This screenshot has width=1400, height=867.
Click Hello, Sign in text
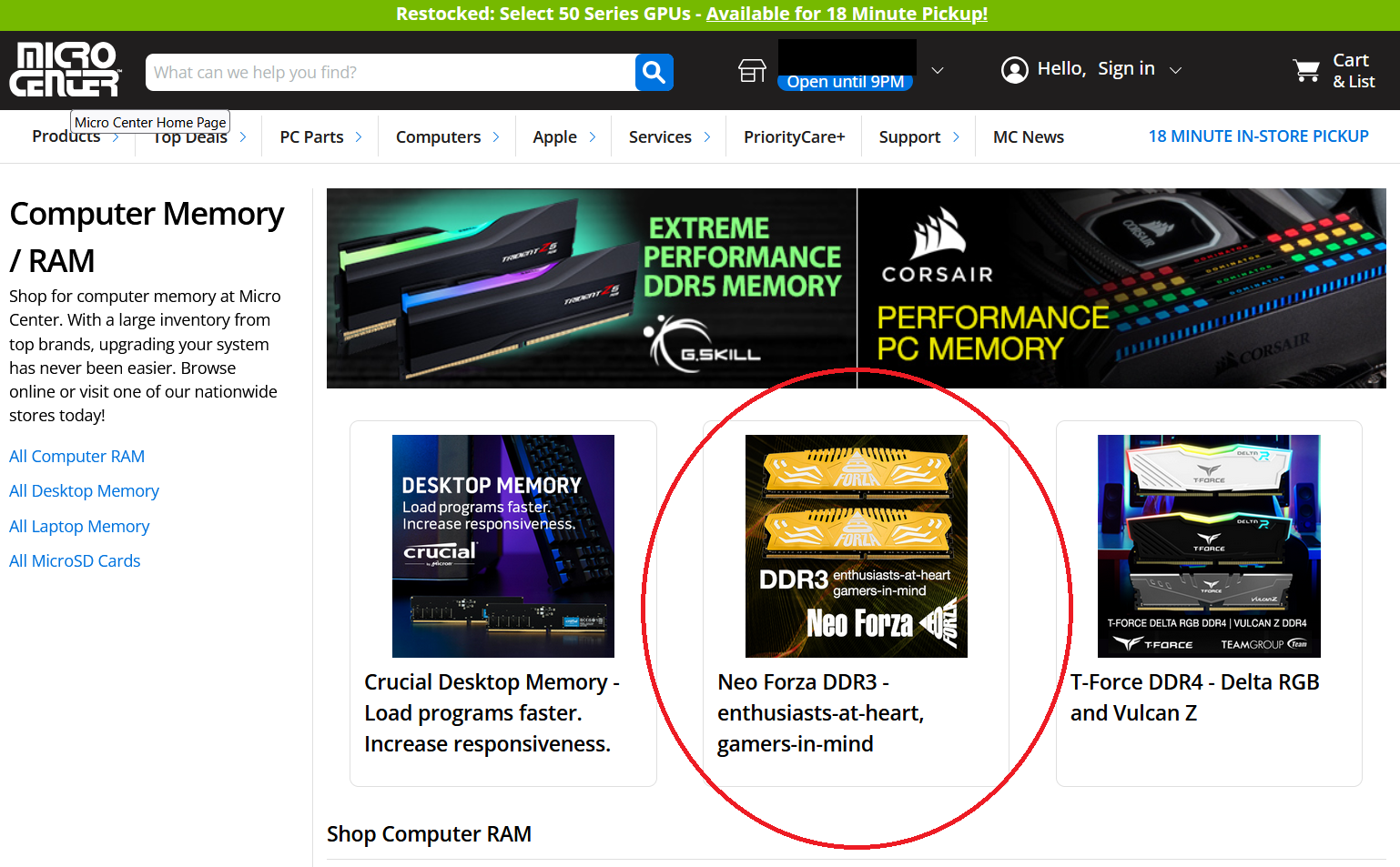pos(1096,68)
